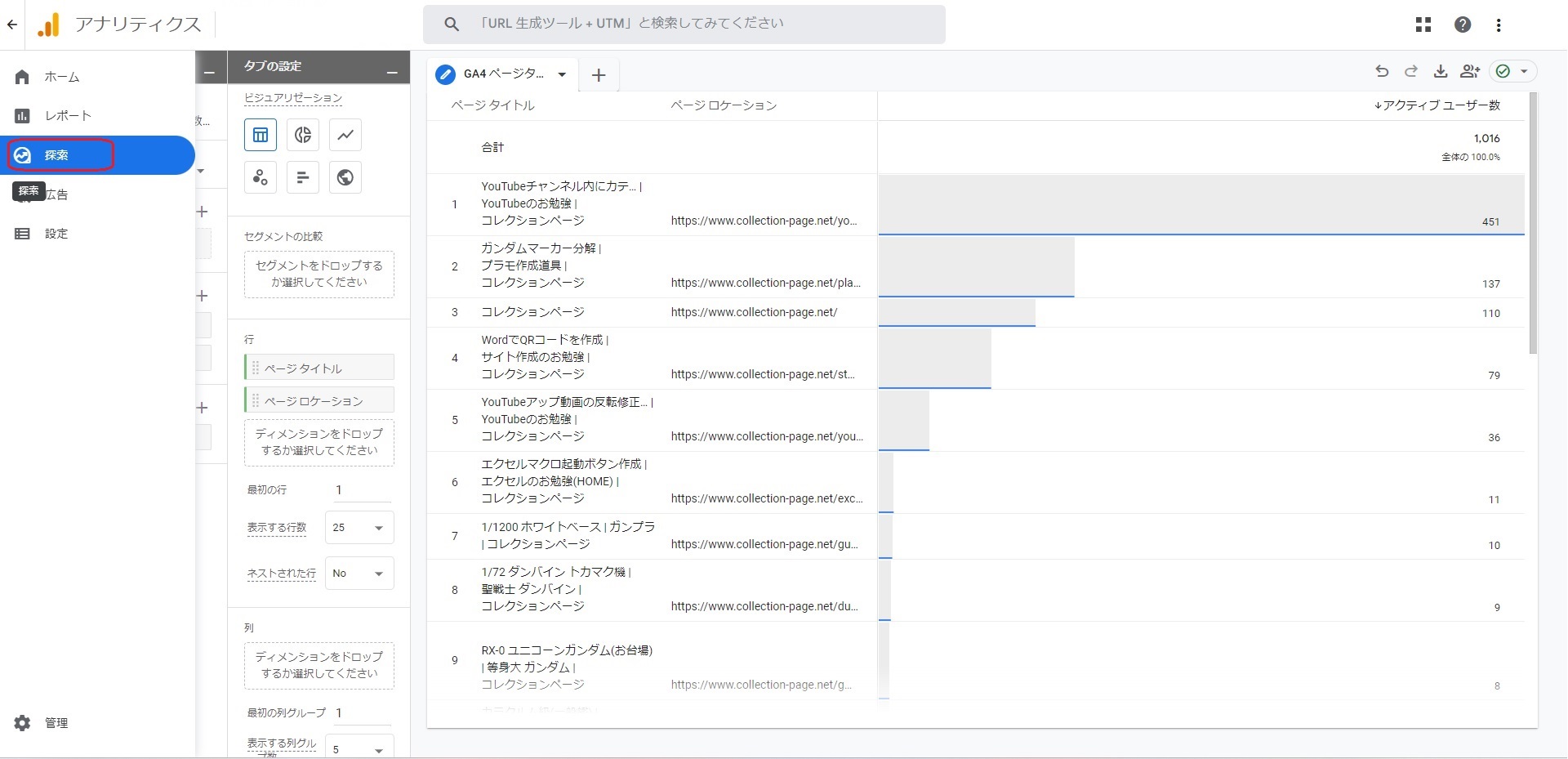Select the table visualization icon

point(261,135)
